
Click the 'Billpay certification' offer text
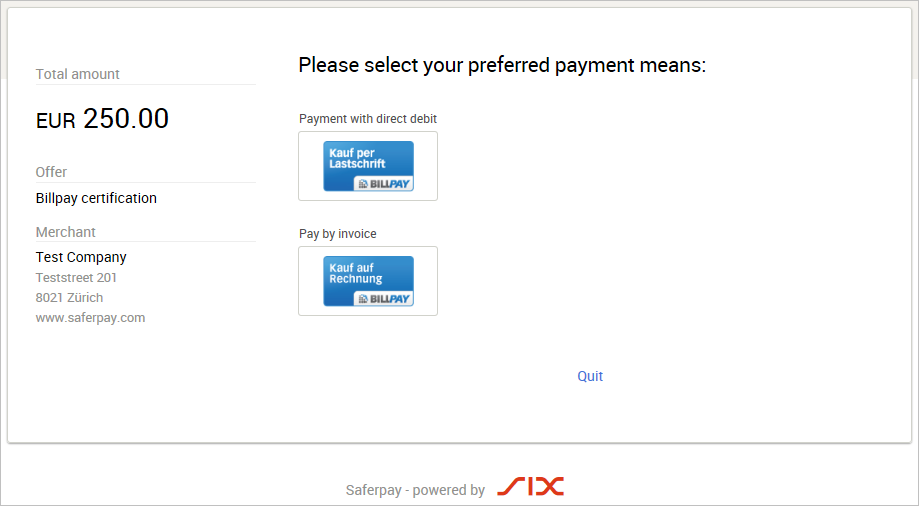96,198
